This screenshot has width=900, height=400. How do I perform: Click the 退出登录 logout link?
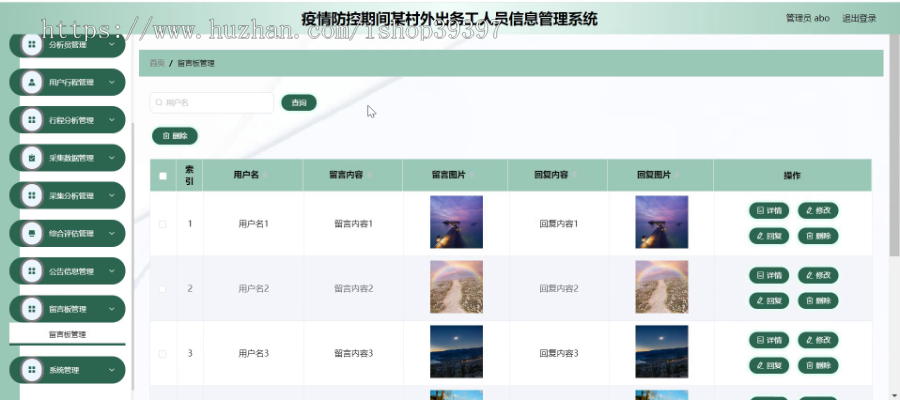[x=859, y=18]
